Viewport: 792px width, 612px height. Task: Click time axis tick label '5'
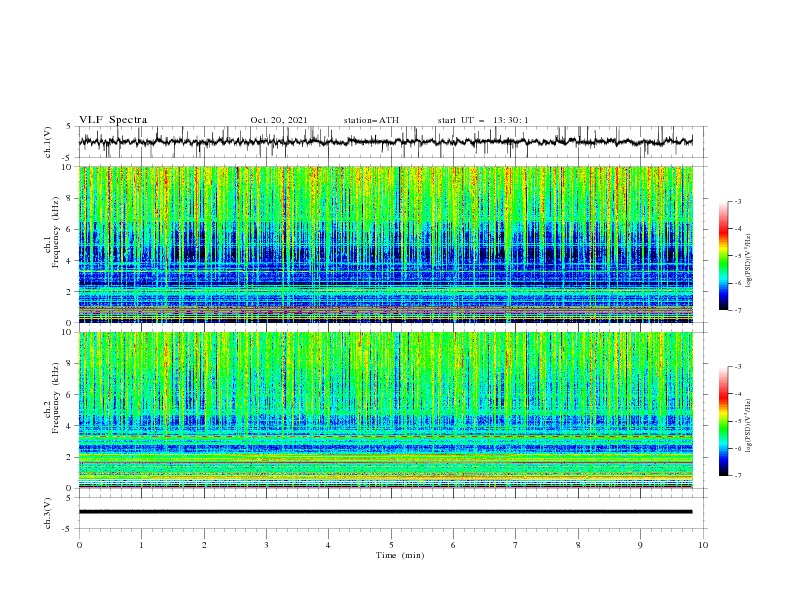click(x=391, y=545)
